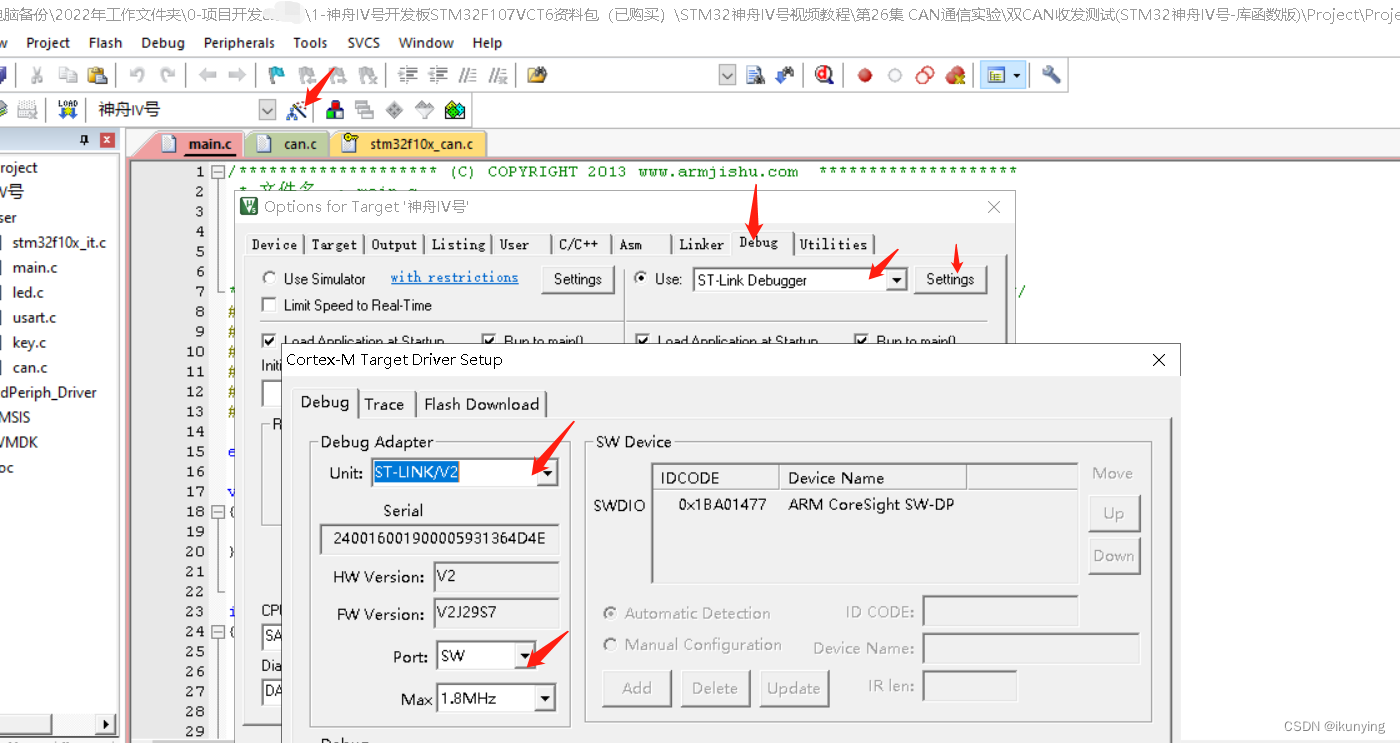Toggle left Load Application at Startup checkbox

point(268,340)
